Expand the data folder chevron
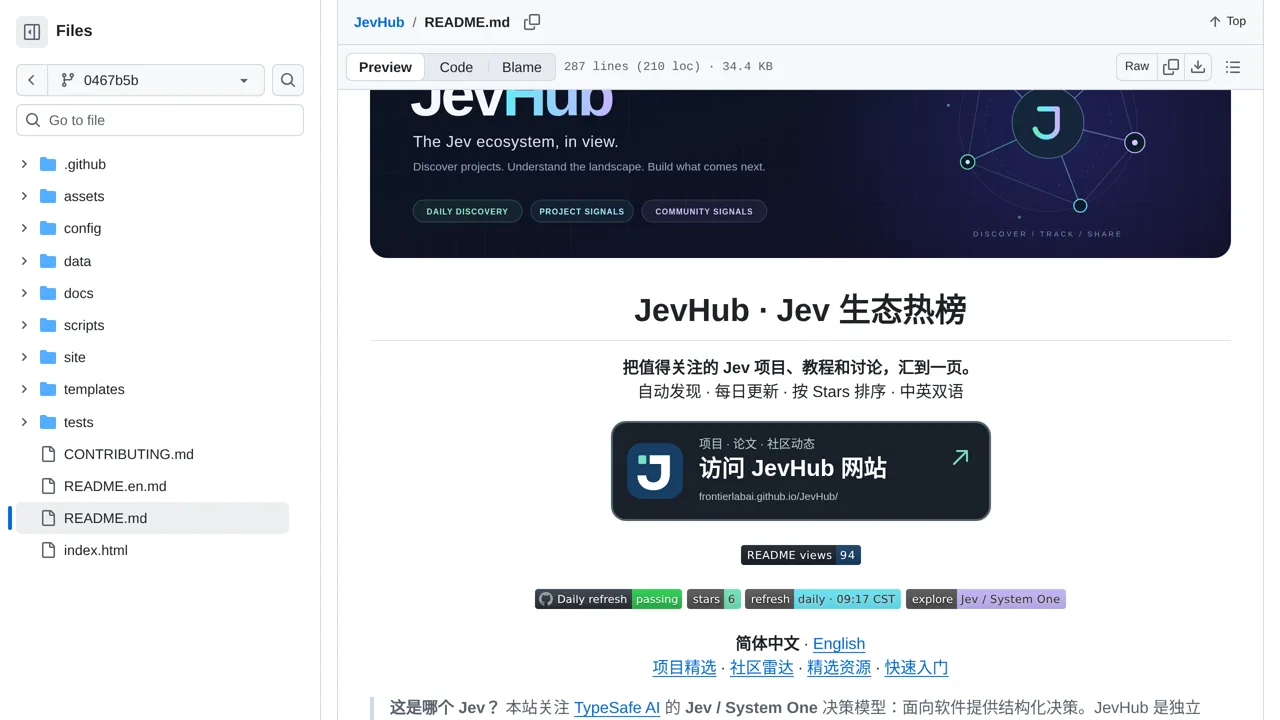 pos(24,261)
